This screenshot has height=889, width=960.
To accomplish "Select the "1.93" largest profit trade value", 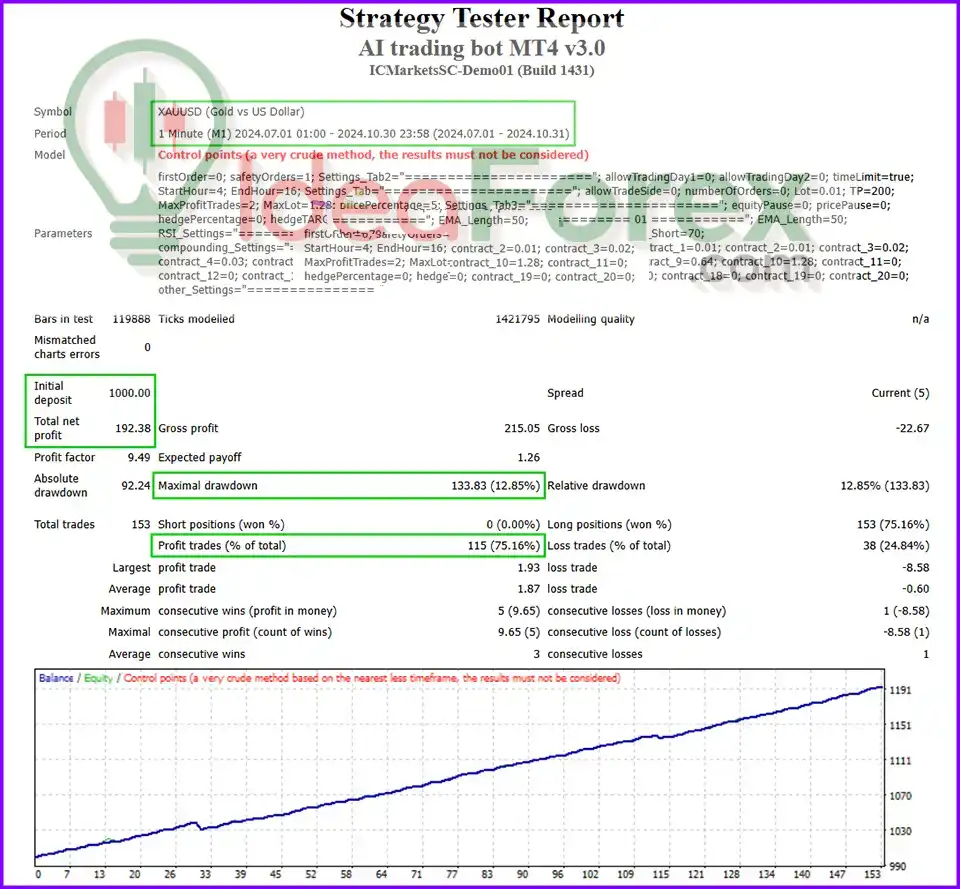I will click(528, 568).
